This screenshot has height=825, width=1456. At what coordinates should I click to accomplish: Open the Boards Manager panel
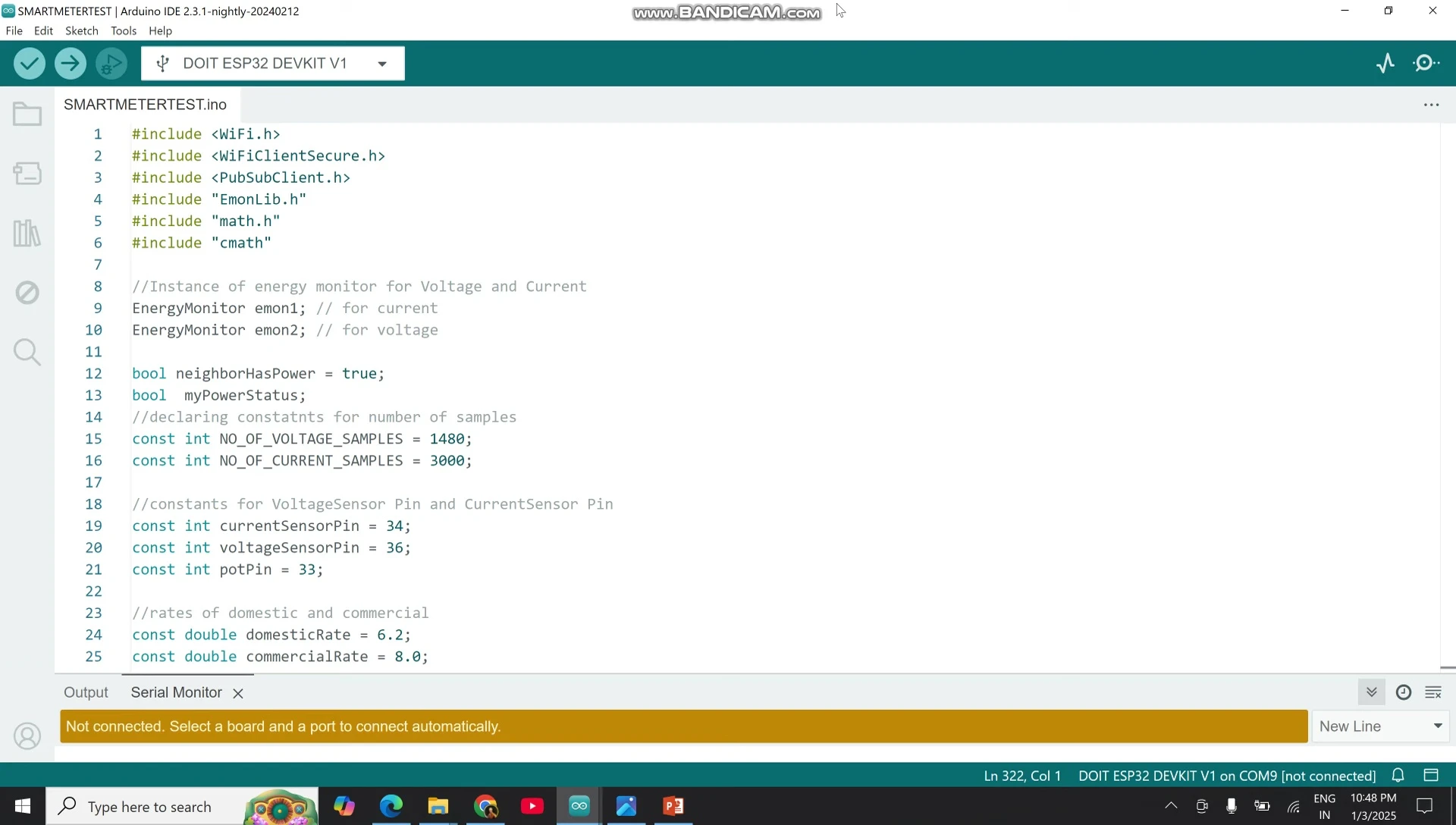27,174
